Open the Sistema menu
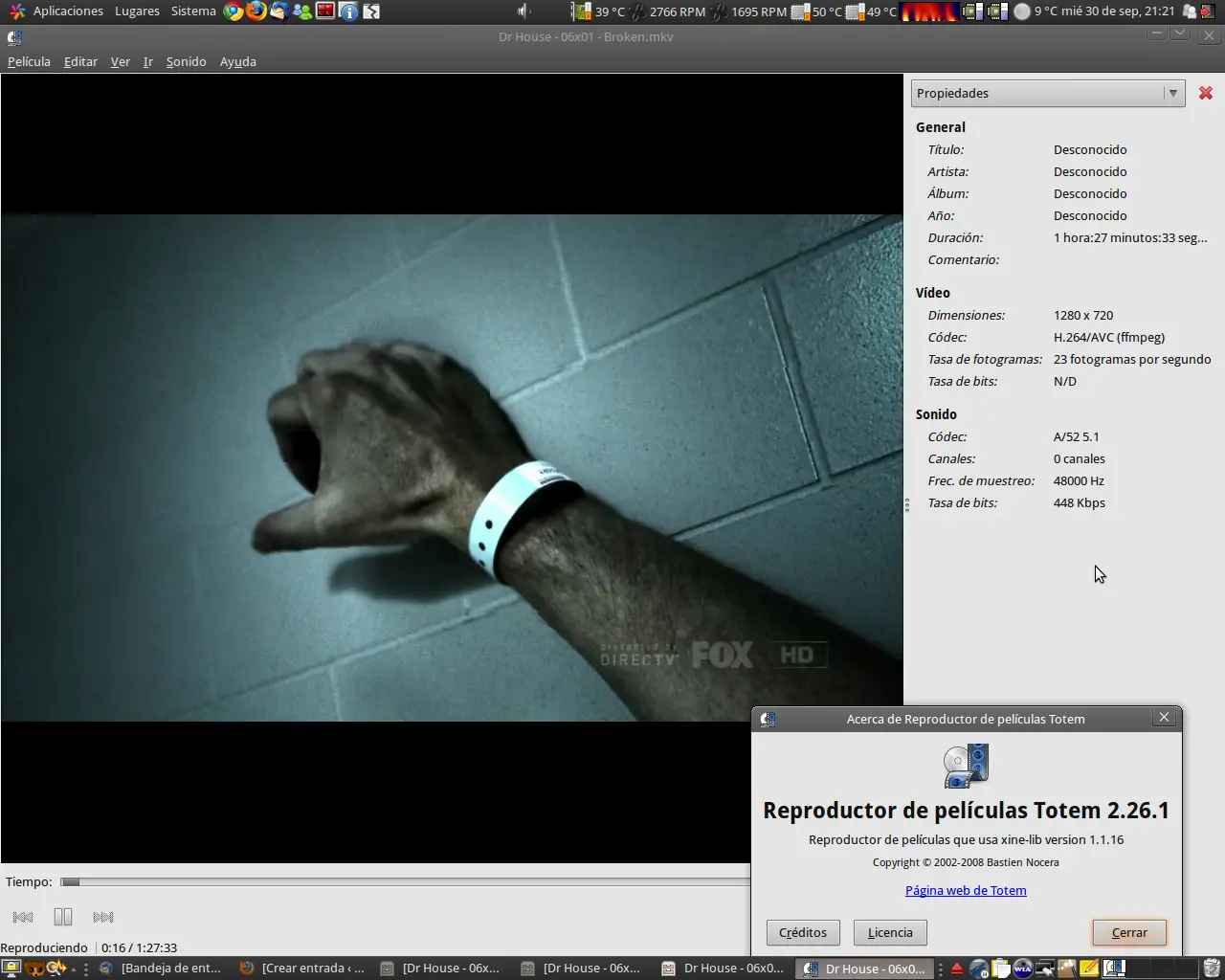This screenshot has height=980, width=1225. (x=193, y=11)
